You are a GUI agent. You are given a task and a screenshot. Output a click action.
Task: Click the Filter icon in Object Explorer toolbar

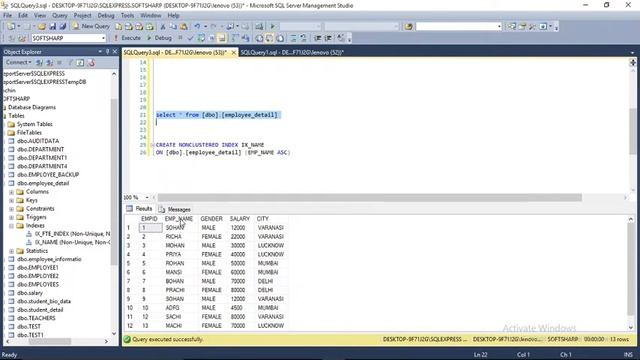70,62
